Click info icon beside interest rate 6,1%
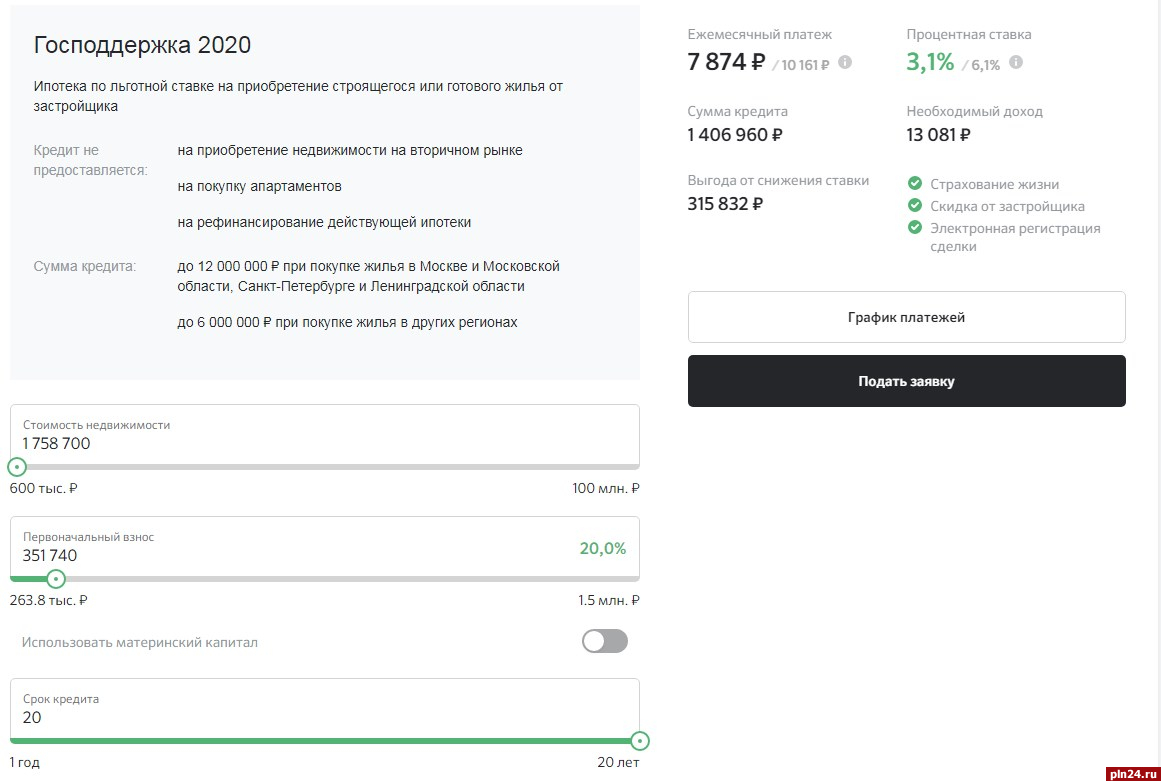This screenshot has height=781, width=1161. [x=1016, y=63]
